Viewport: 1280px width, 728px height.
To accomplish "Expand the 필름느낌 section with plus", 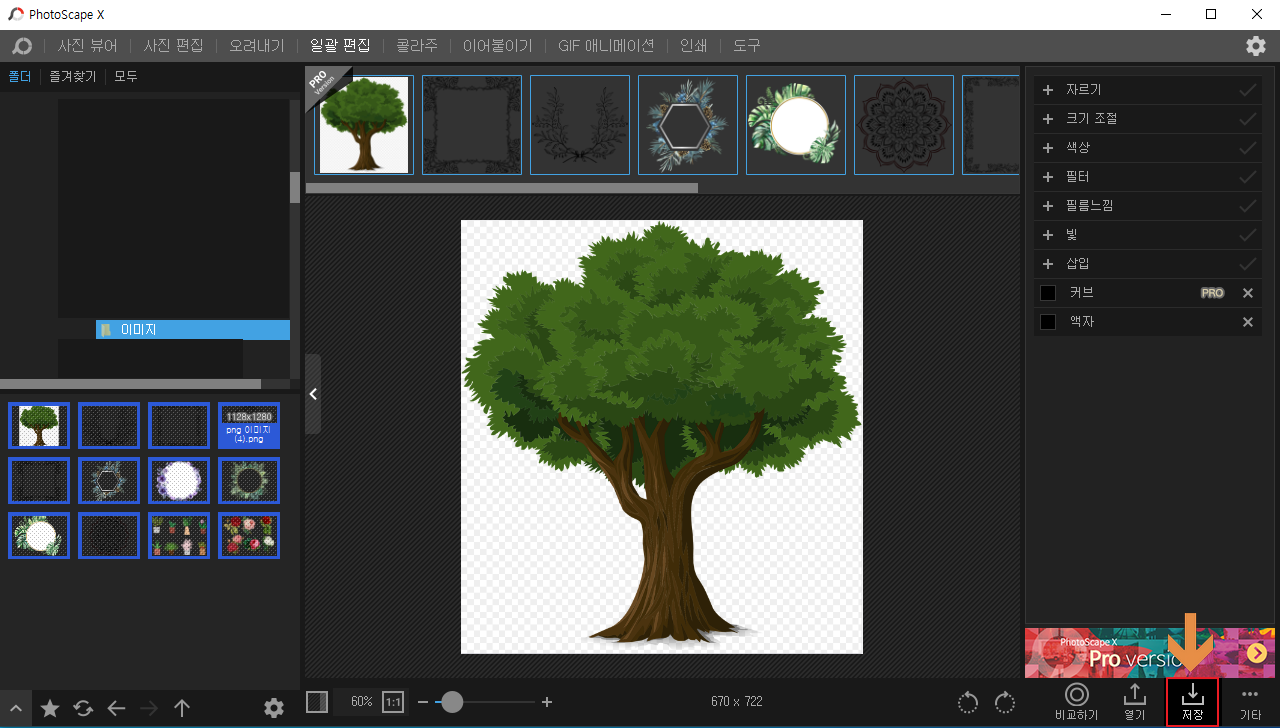I will (1048, 206).
